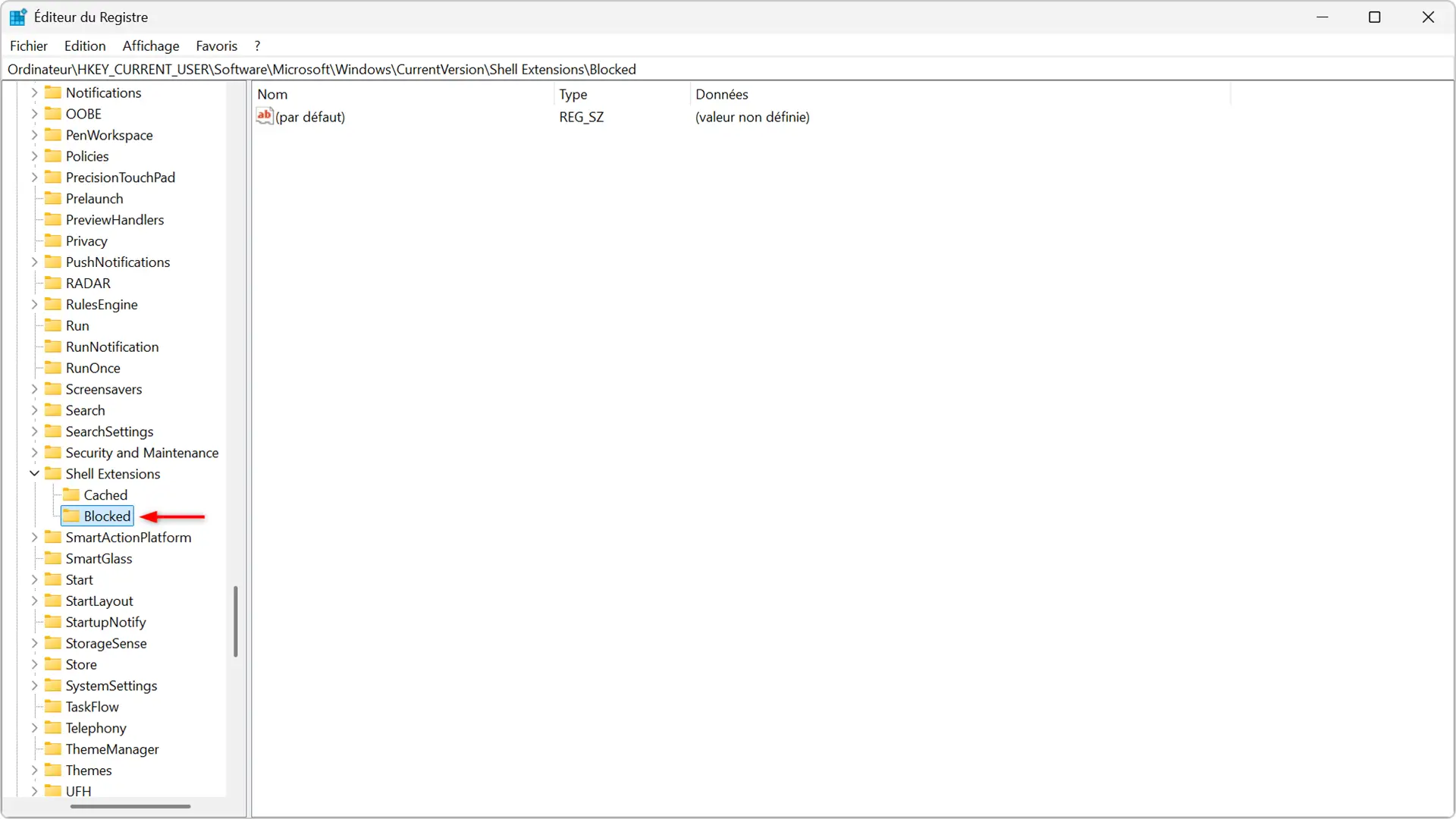Screen dimensions: 1456x819
Task: Click the ThemeManager folder icon
Action: [x=53, y=749]
